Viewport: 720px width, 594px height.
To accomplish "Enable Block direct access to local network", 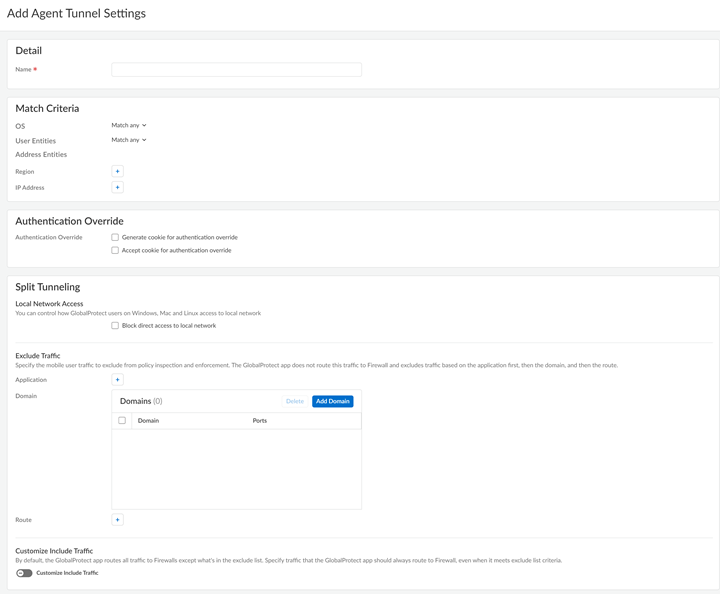I will click(115, 325).
